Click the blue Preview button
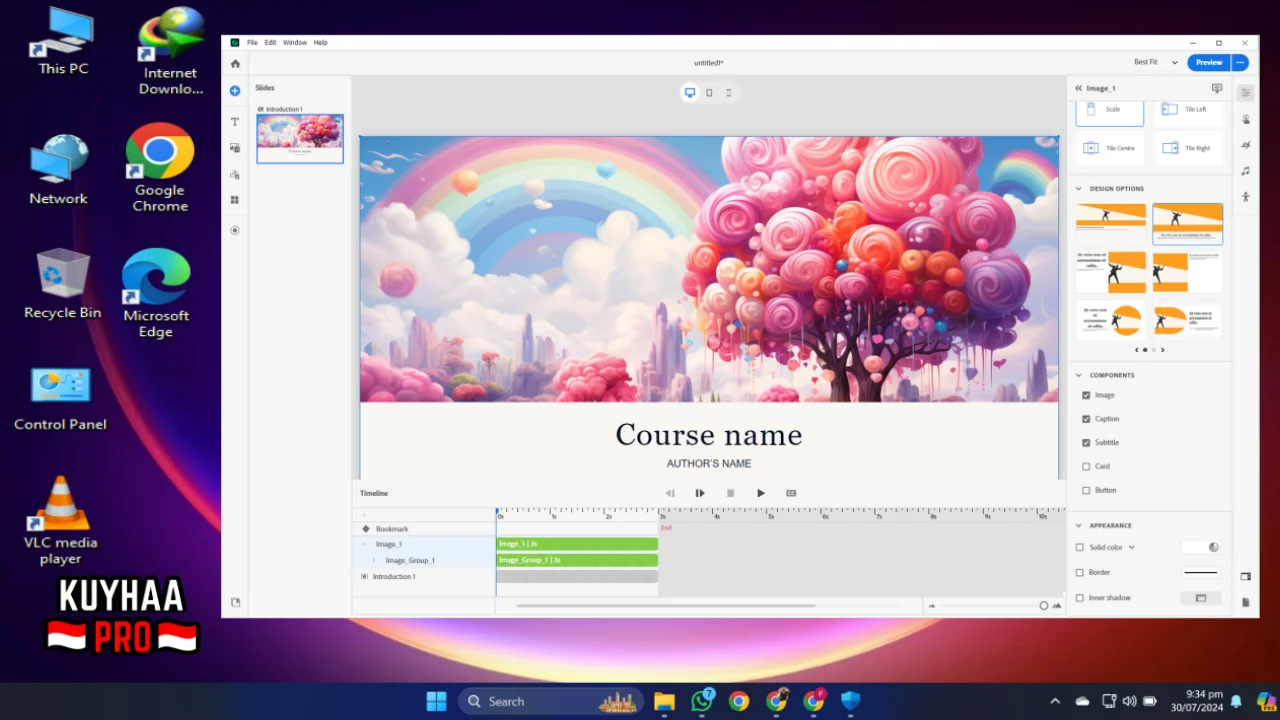 tap(1209, 62)
